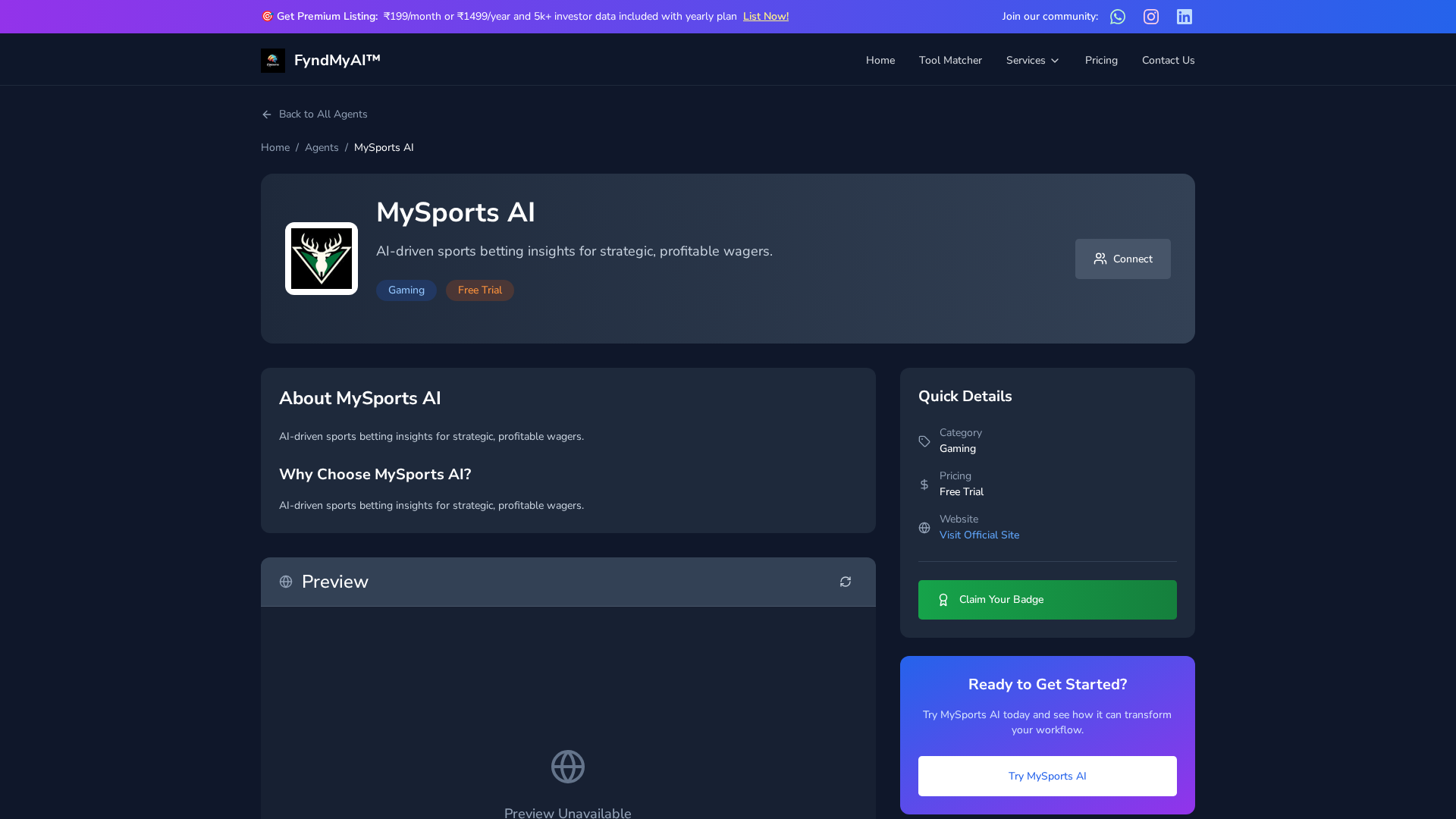Image resolution: width=1456 pixels, height=819 pixels.
Task: Open the Instagram community icon
Action: [1150, 17]
